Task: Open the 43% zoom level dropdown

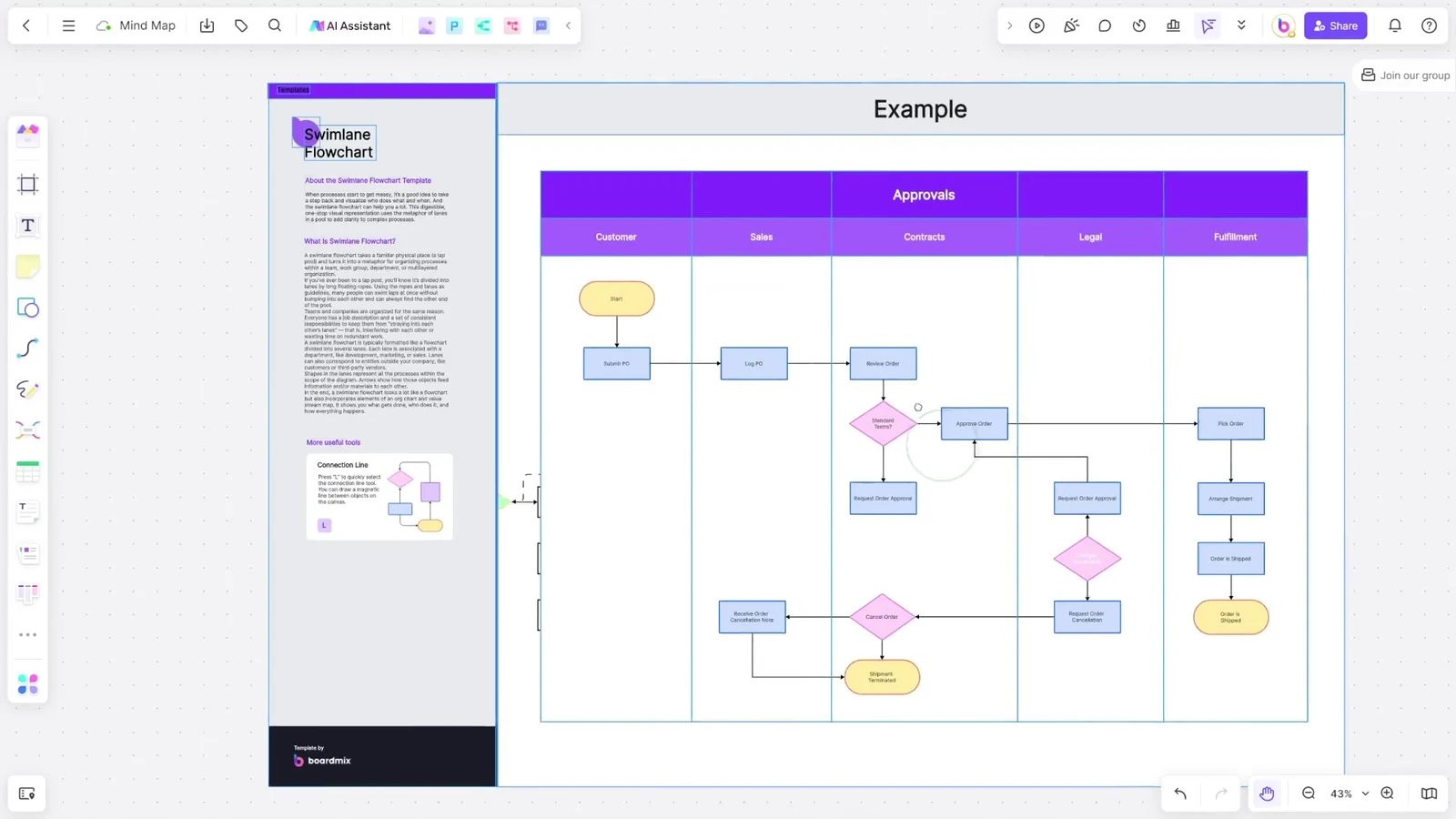Action: pos(1349,794)
